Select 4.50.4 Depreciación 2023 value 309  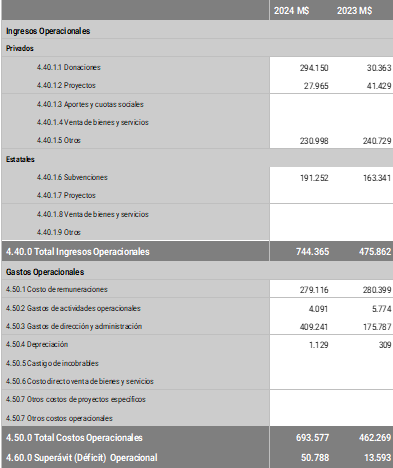click(x=385, y=345)
